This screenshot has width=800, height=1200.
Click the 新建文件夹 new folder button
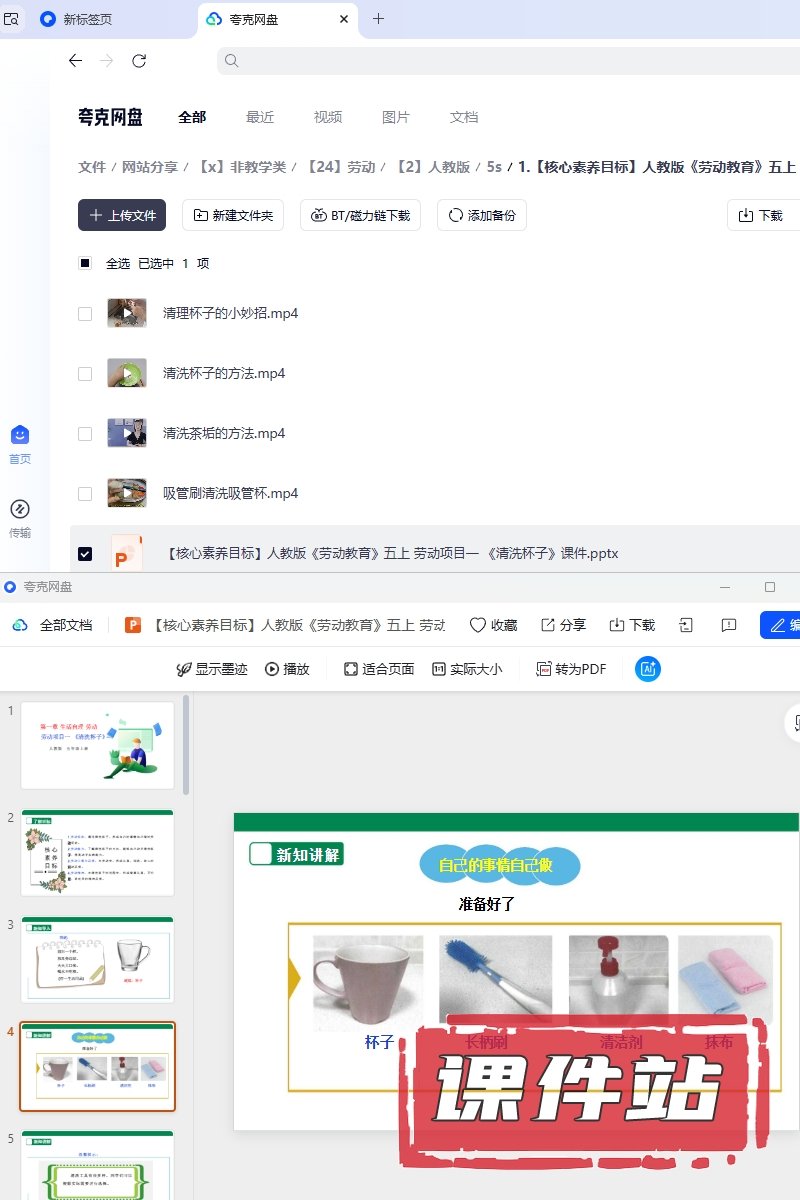pyautogui.click(x=233, y=215)
